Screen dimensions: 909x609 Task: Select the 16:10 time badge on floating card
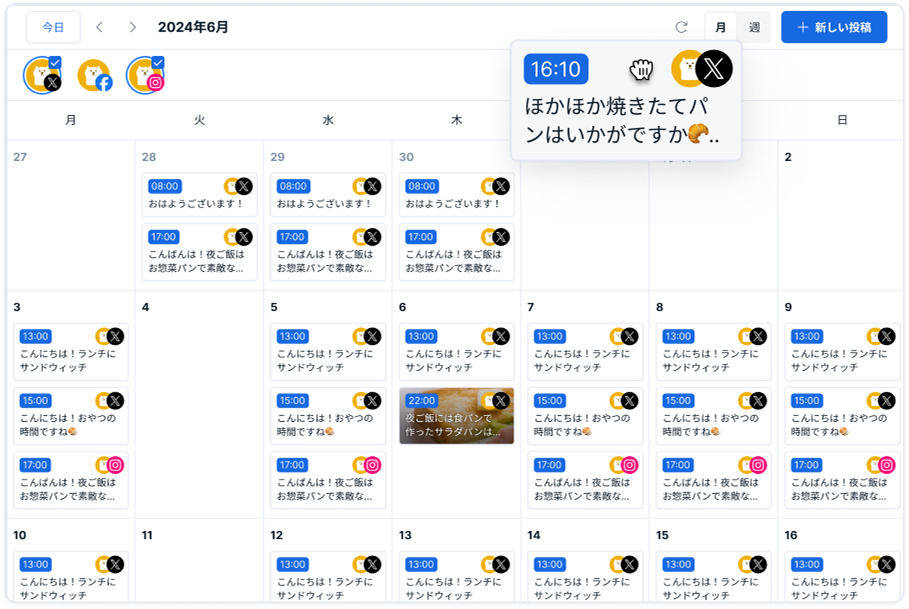tap(556, 69)
